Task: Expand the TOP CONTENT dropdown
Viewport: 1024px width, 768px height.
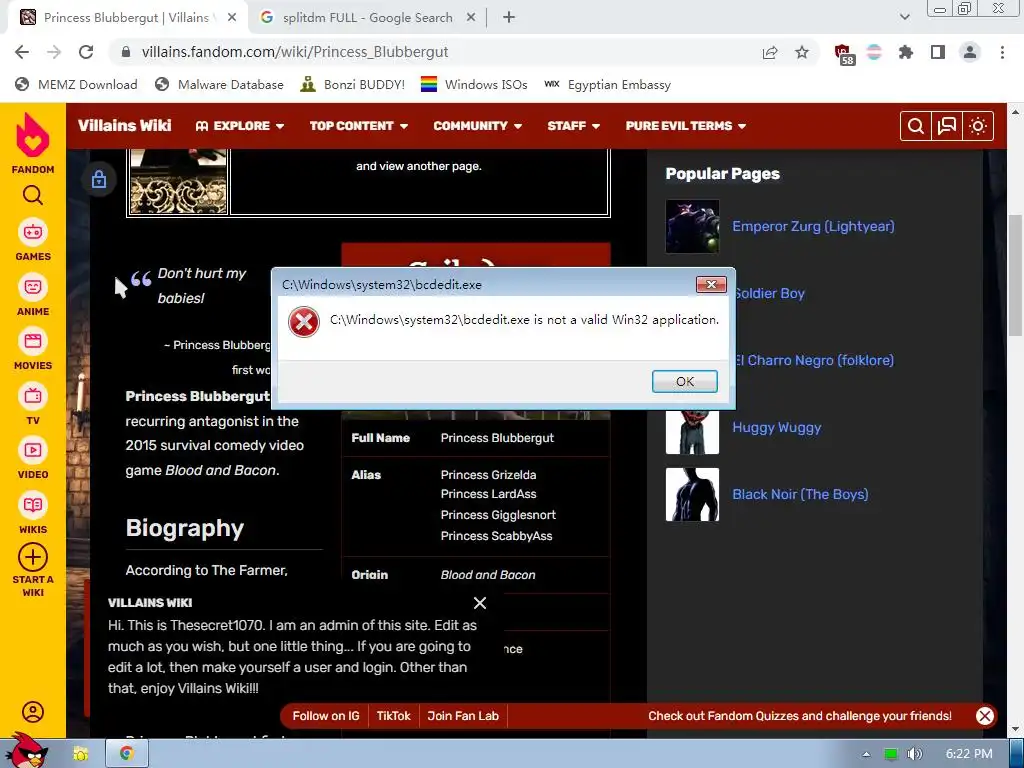Action: [359, 126]
